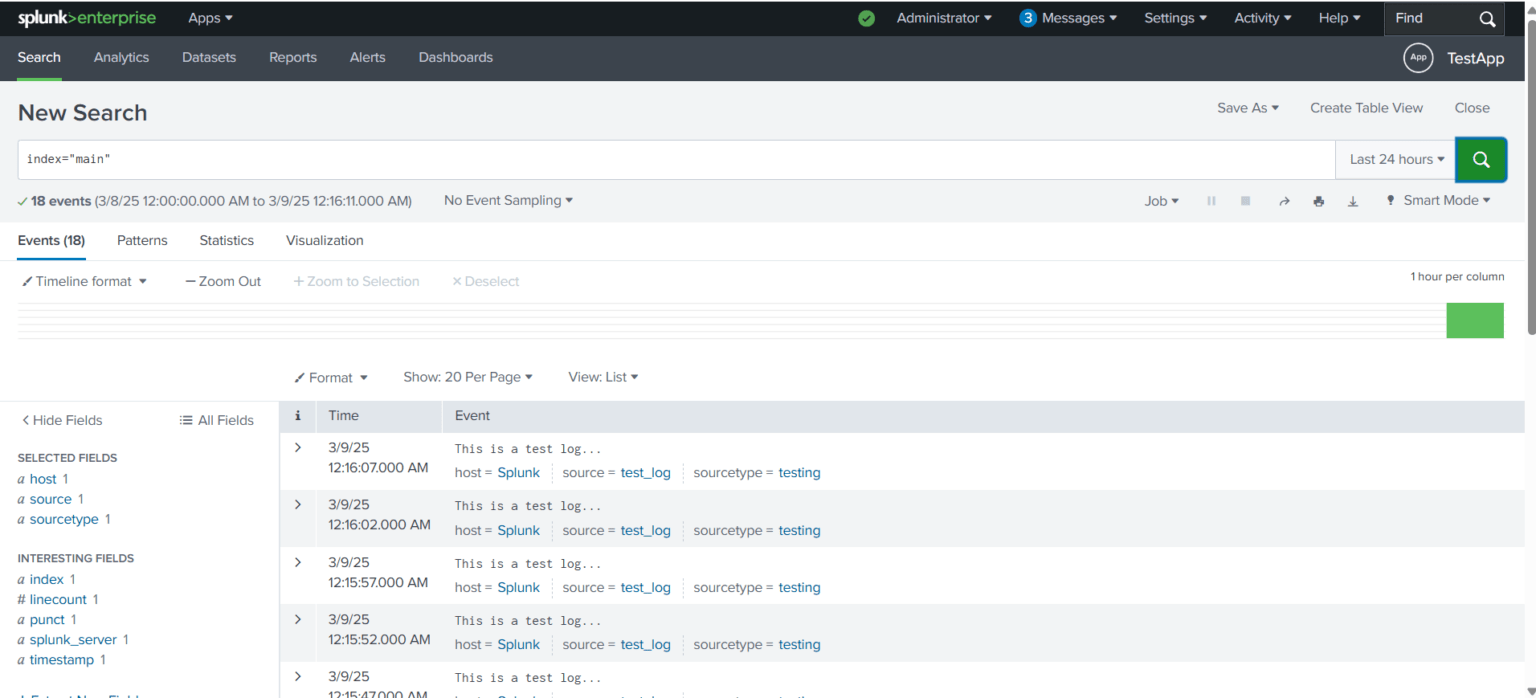
Task: Click the Share job arrow icon
Action: (1284, 201)
